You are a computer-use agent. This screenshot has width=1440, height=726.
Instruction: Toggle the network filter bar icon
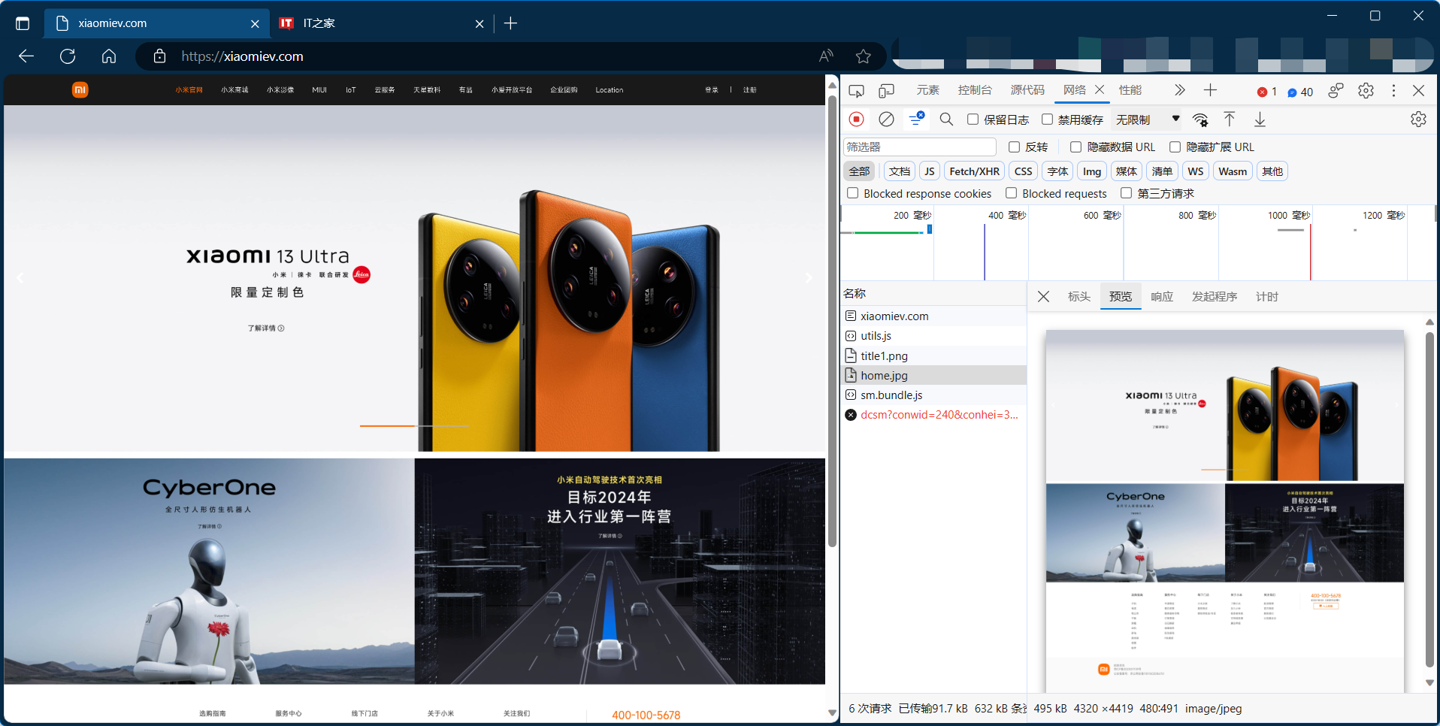pos(916,119)
